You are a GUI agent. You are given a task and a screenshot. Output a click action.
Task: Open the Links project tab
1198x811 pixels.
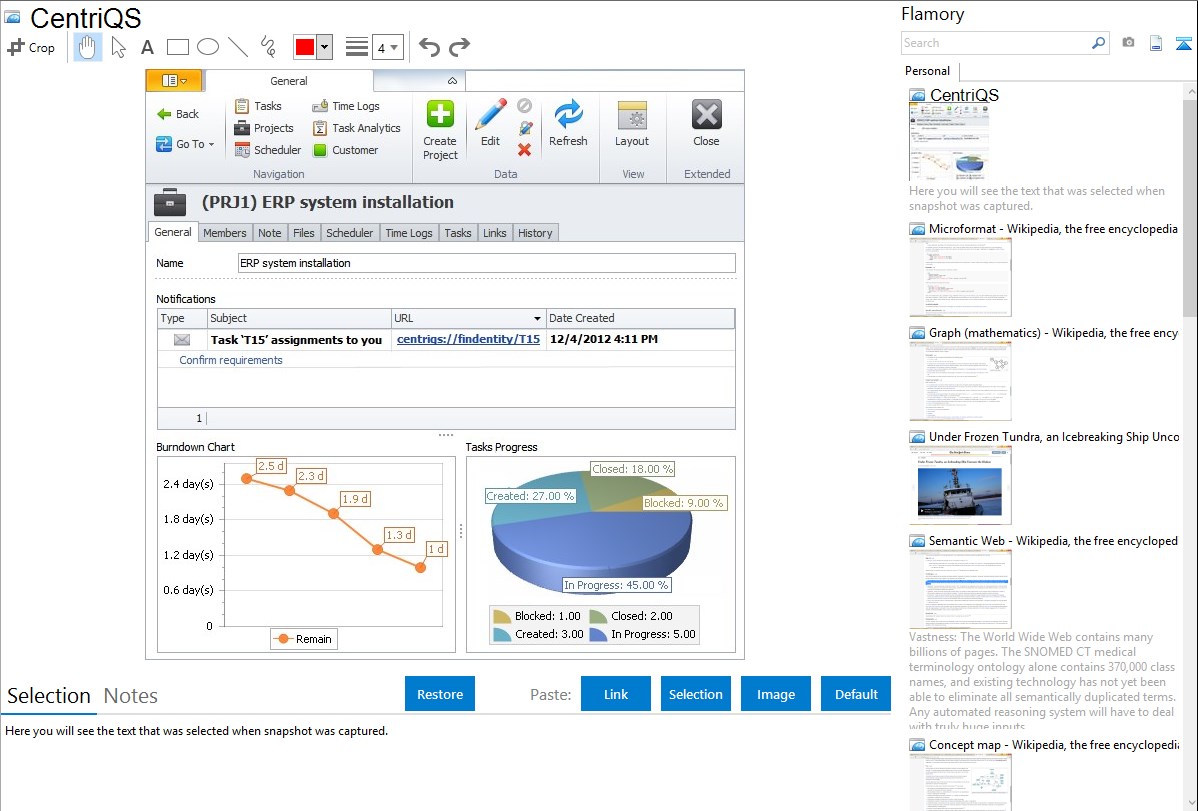click(x=494, y=233)
